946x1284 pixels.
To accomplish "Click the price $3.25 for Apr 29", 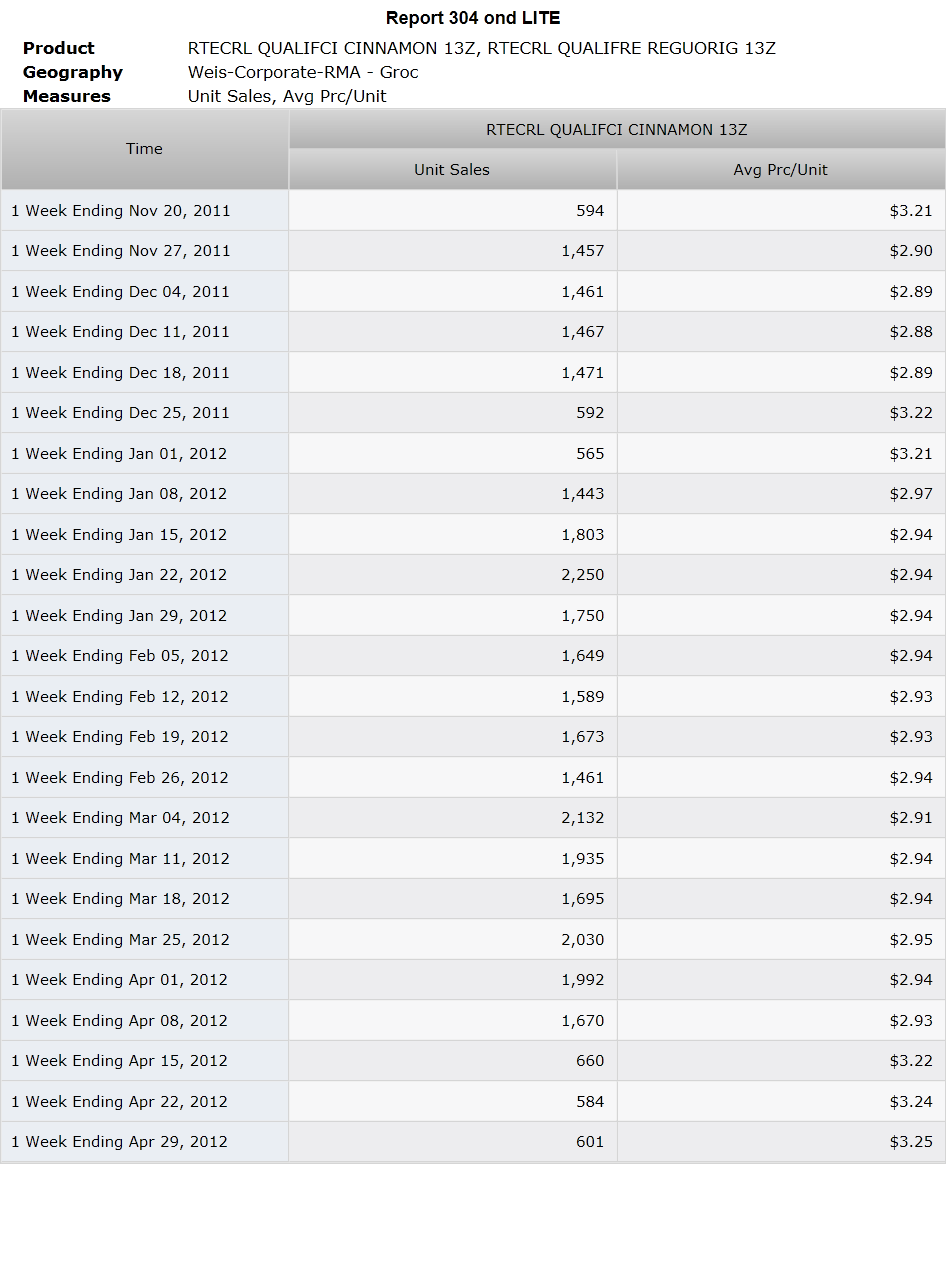I will pyautogui.click(x=911, y=1142).
